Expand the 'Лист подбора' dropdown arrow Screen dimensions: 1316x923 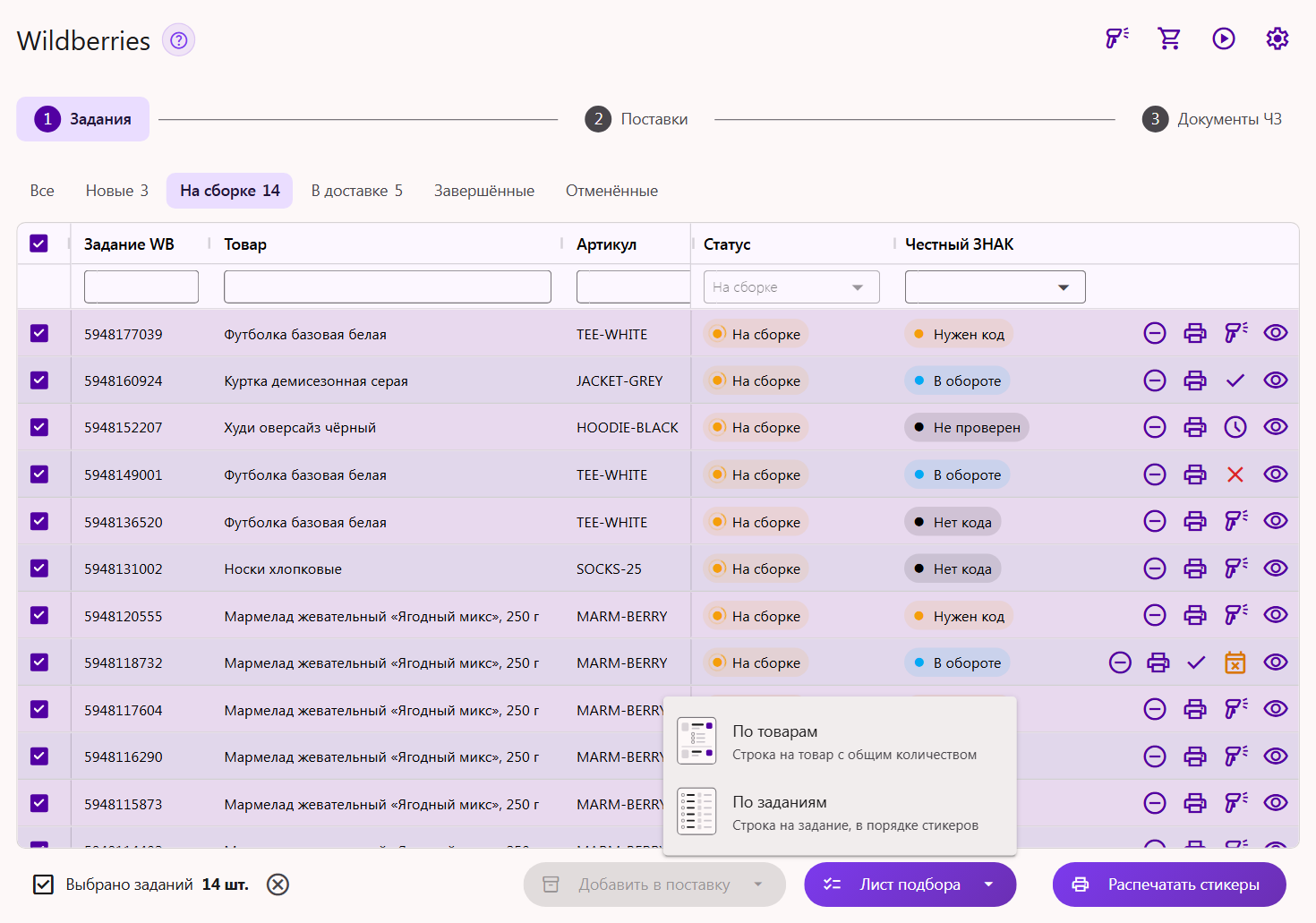pos(988,885)
